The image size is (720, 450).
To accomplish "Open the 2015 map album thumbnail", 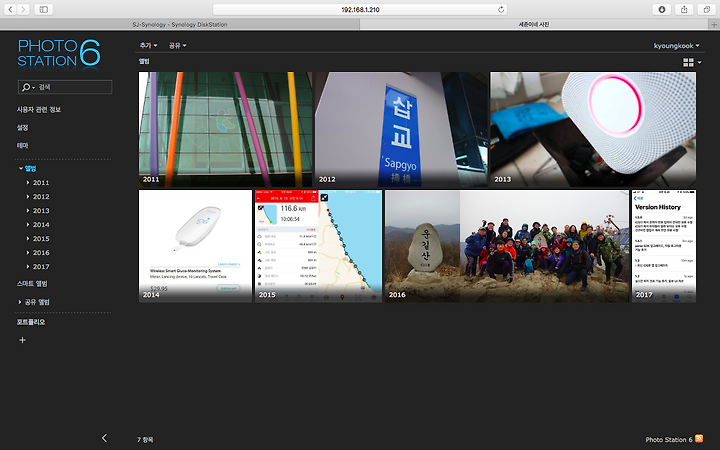I will (x=318, y=246).
